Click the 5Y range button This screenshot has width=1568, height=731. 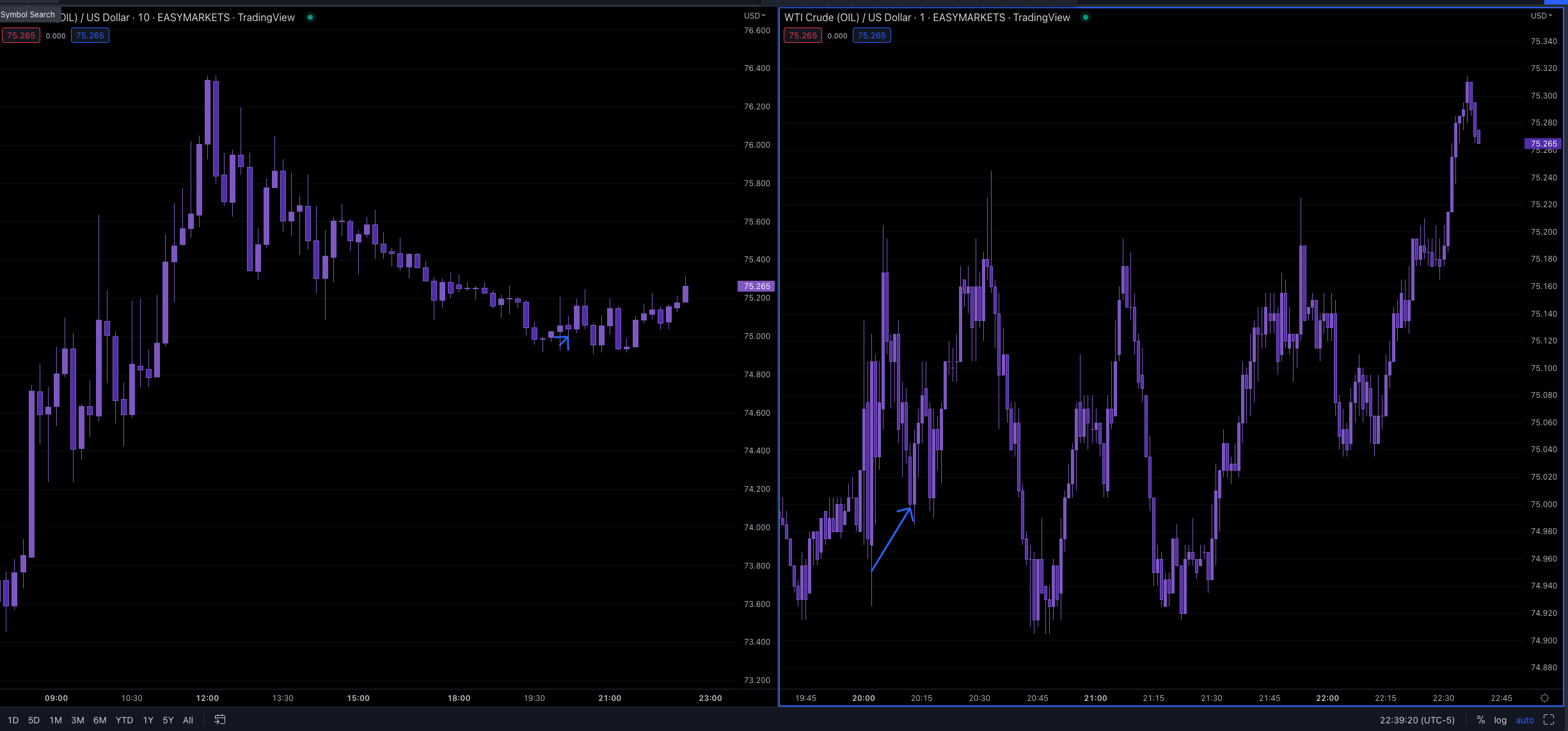click(x=168, y=720)
